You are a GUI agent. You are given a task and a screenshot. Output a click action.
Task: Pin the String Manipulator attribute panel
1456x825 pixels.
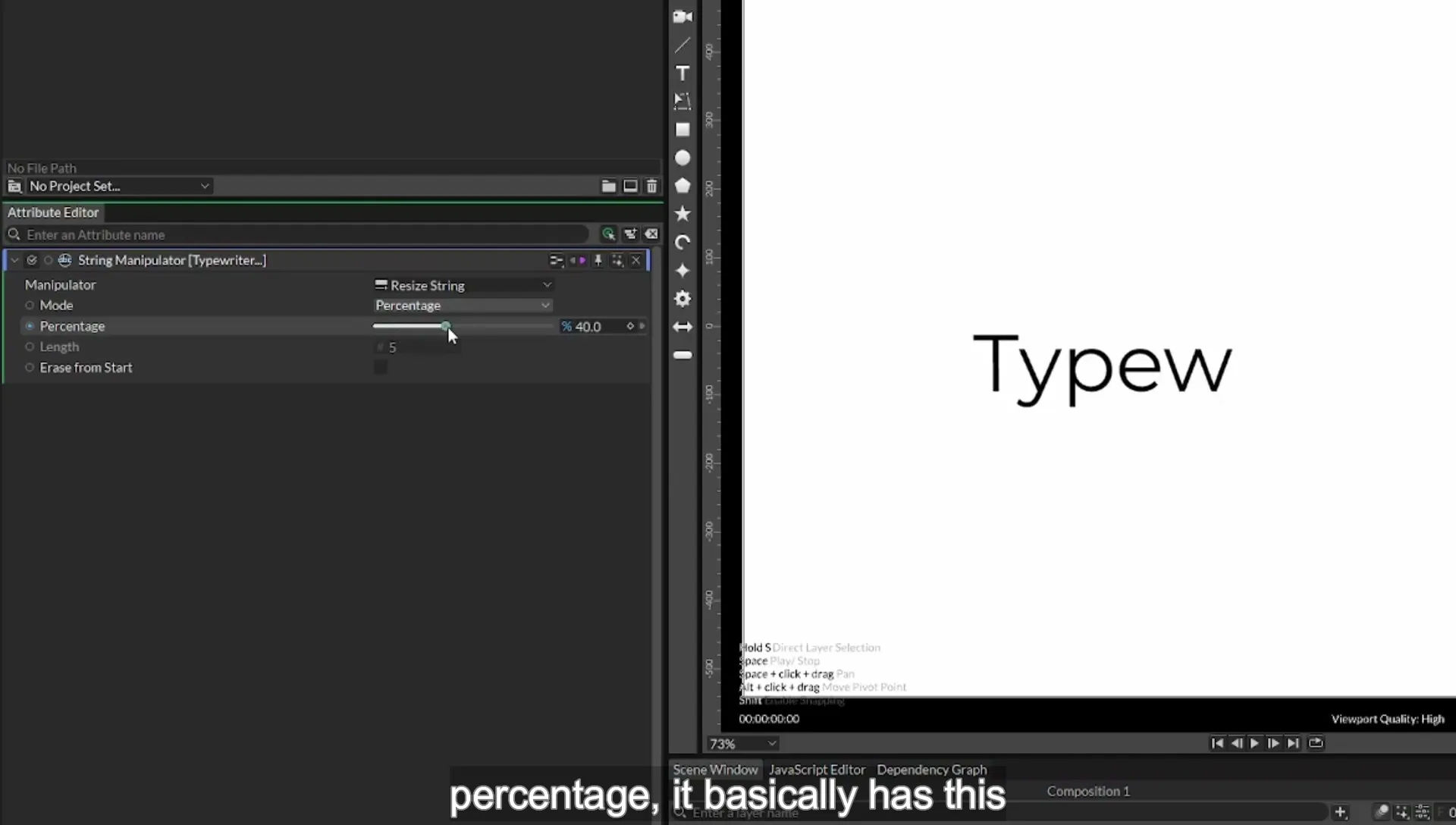(598, 260)
